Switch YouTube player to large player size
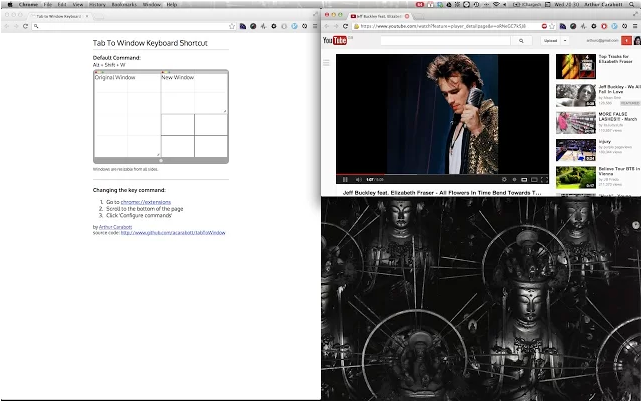The height and width of the screenshot is (401, 641). point(534,179)
